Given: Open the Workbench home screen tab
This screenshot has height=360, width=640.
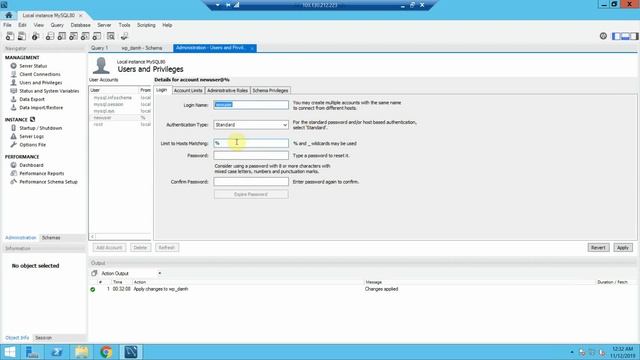Looking at the screenshot, I should coord(9,15).
